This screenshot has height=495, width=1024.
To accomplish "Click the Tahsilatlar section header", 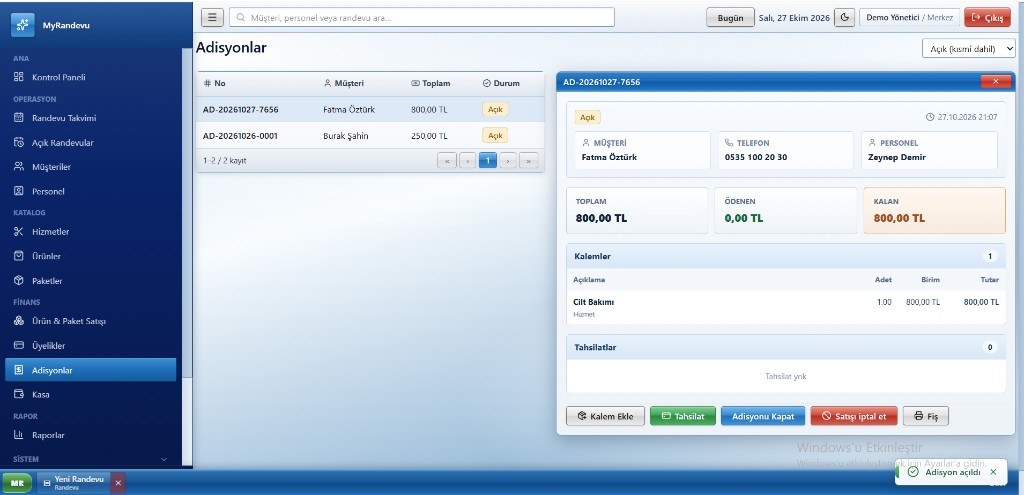I will 786,347.
